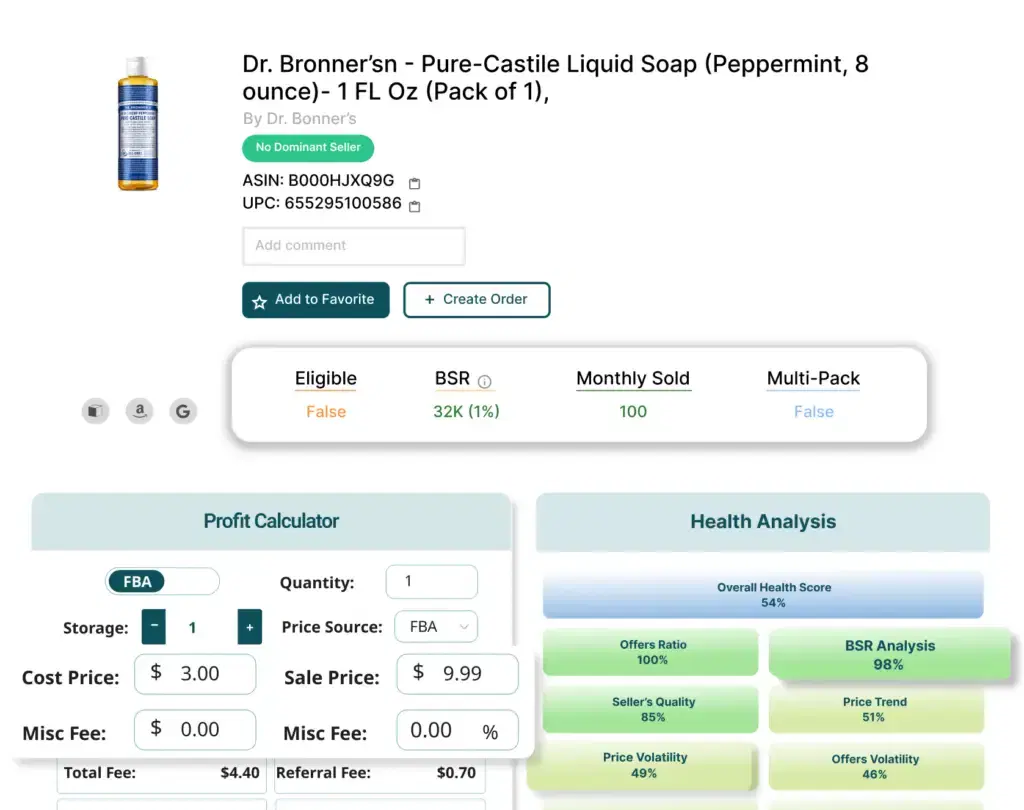Copy the UPC with its clipboard icon
The height and width of the screenshot is (810, 1024).
(x=415, y=206)
